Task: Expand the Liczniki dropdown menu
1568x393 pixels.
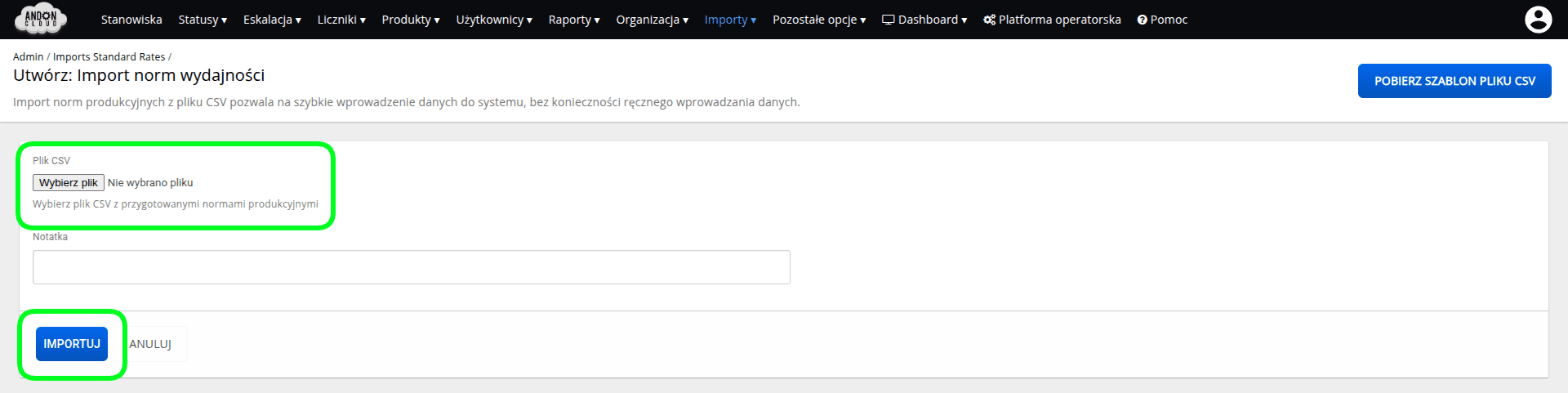Action: [341, 20]
